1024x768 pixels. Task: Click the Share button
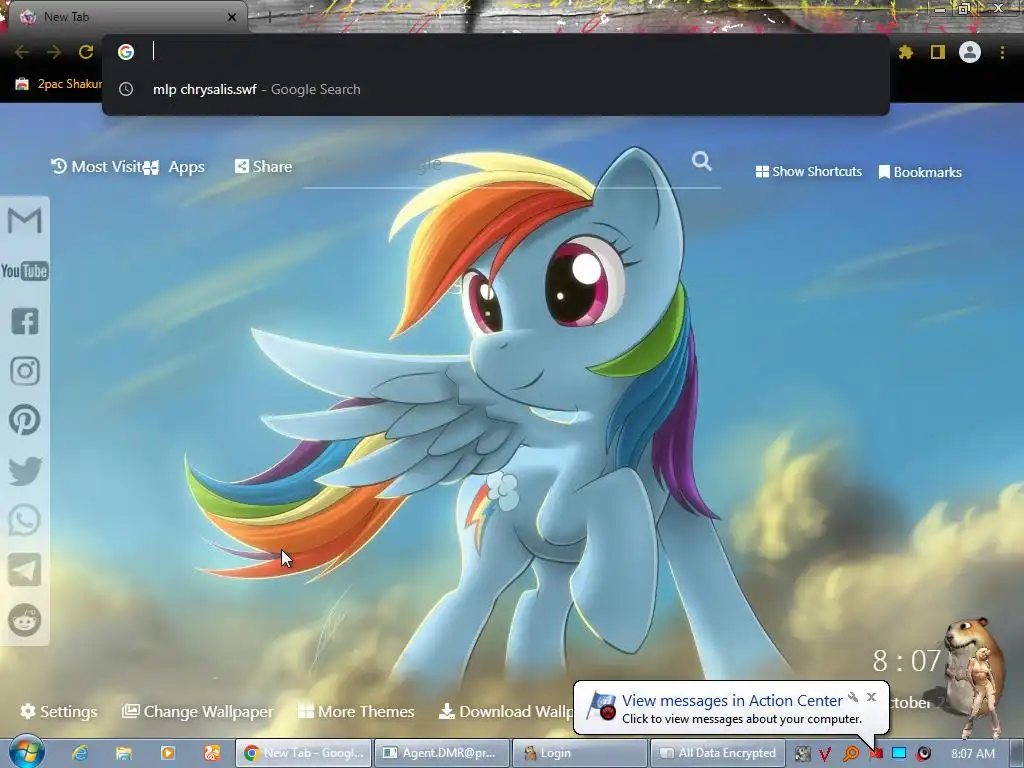263,167
